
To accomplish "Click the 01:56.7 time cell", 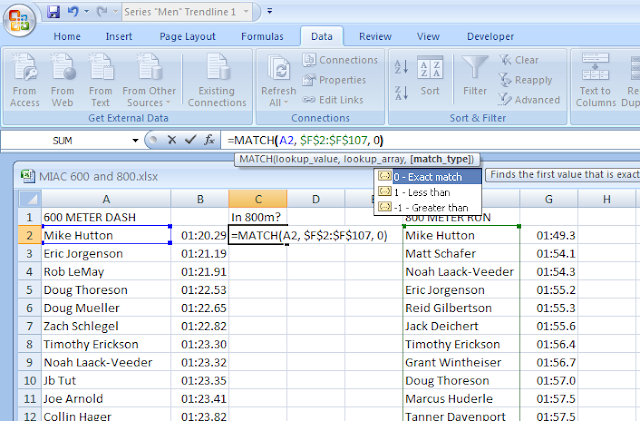I will coord(549,362).
